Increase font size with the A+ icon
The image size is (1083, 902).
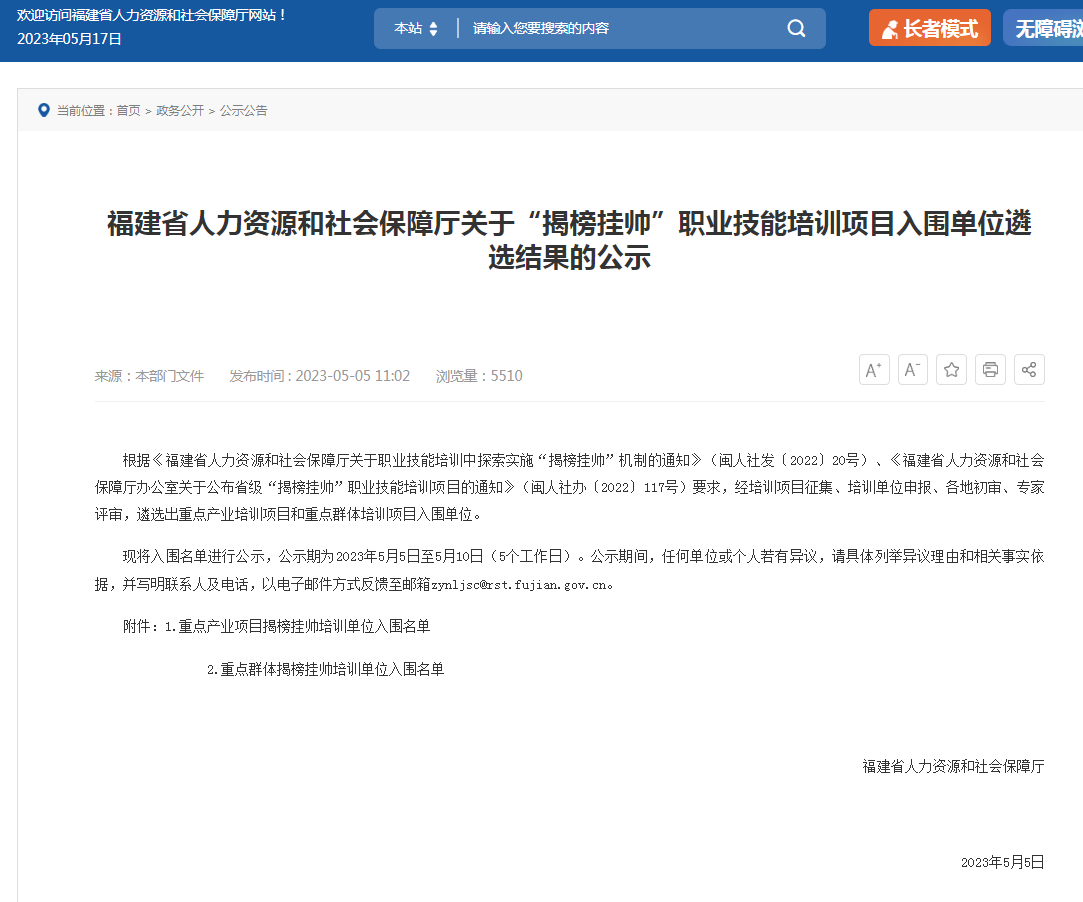point(874,369)
